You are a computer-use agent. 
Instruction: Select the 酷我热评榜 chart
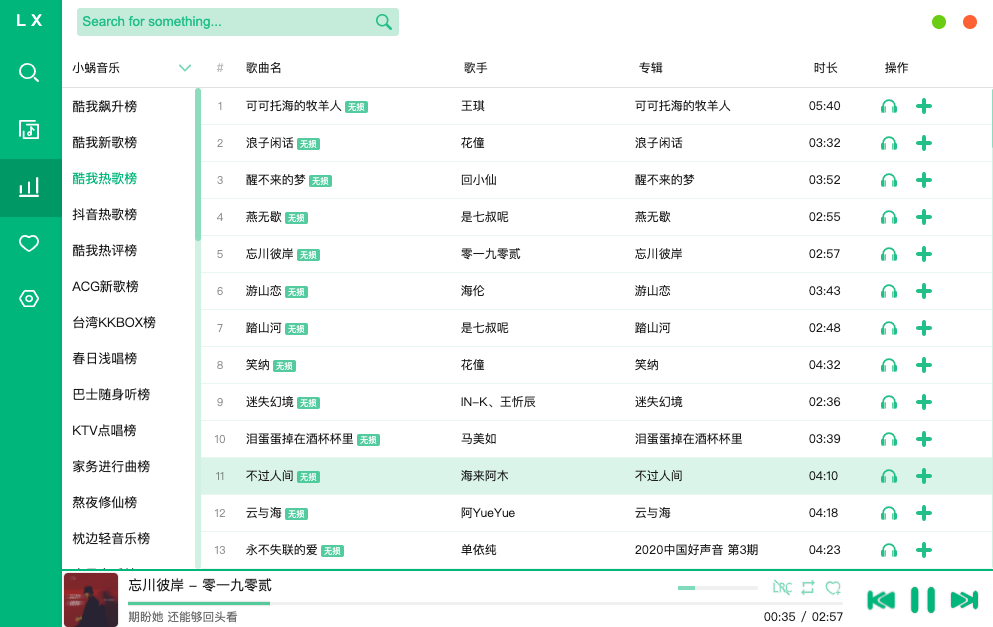click(x=104, y=251)
